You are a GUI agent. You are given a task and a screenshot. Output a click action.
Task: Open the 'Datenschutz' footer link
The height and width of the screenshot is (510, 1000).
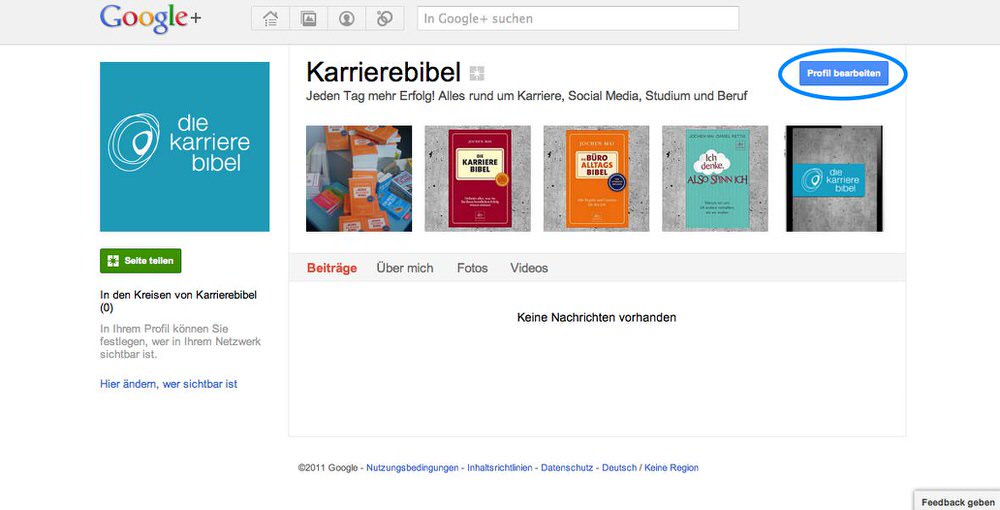click(x=567, y=468)
